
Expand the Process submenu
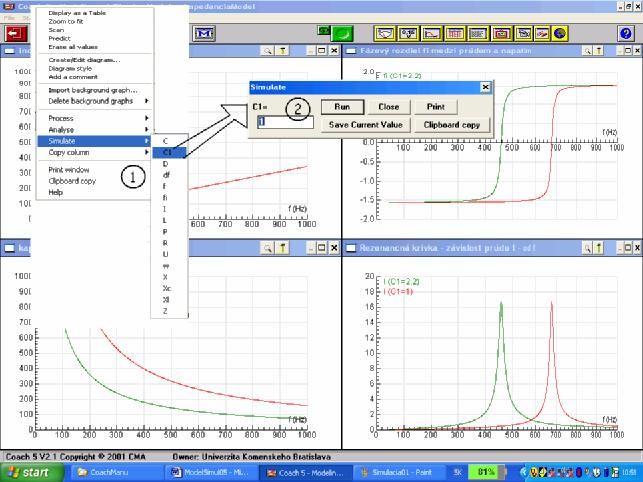tap(94, 118)
